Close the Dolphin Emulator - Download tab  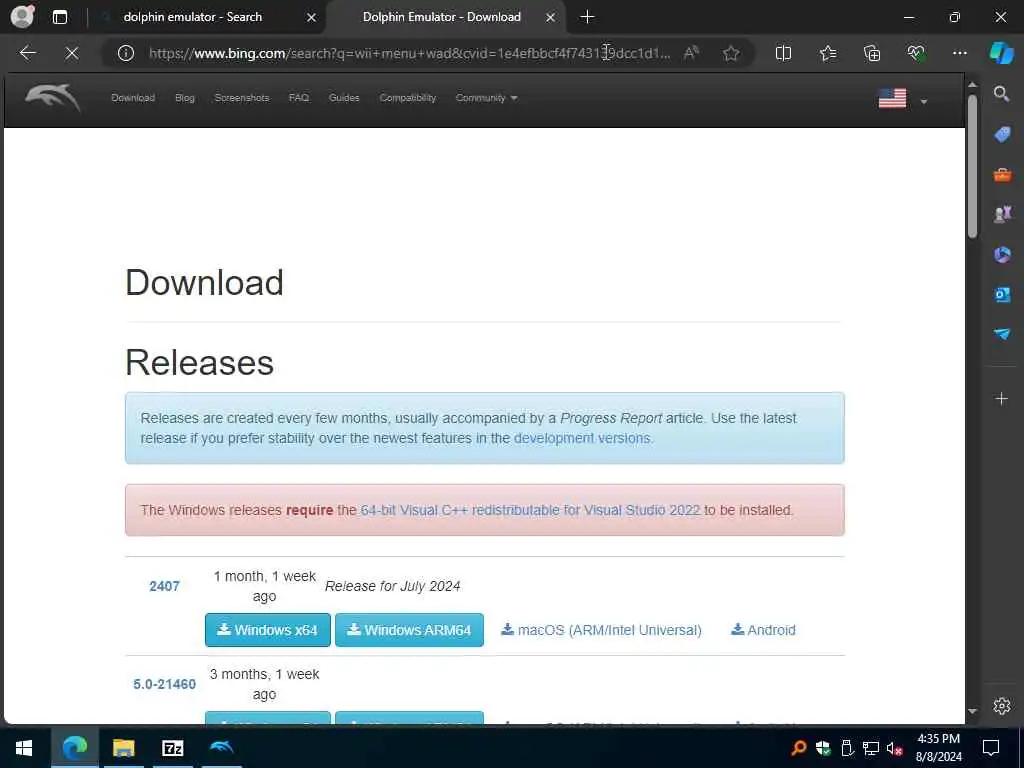[551, 18]
